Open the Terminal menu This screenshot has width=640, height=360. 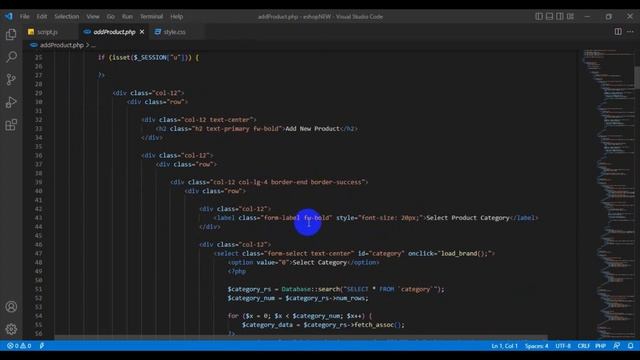151,16
